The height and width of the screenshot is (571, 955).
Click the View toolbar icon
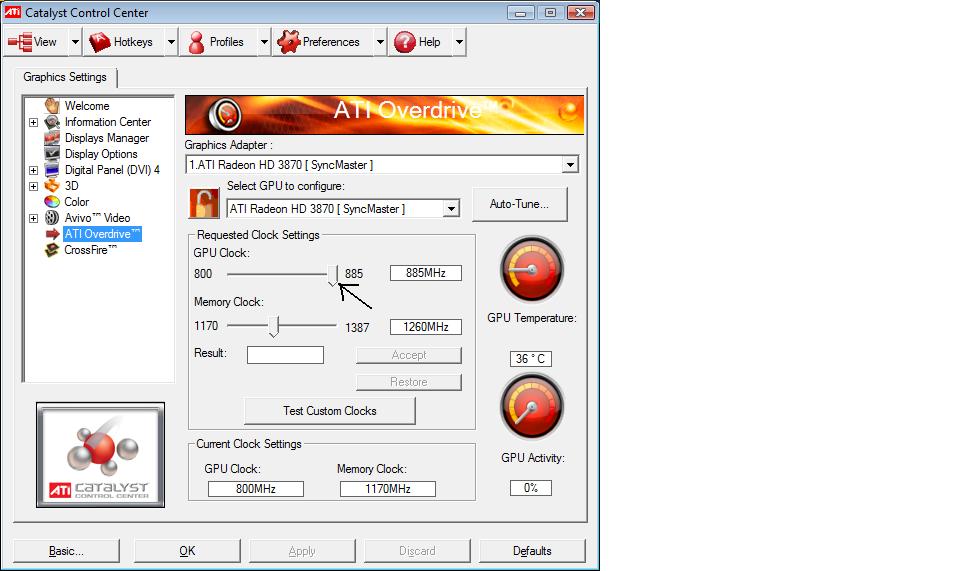point(20,42)
